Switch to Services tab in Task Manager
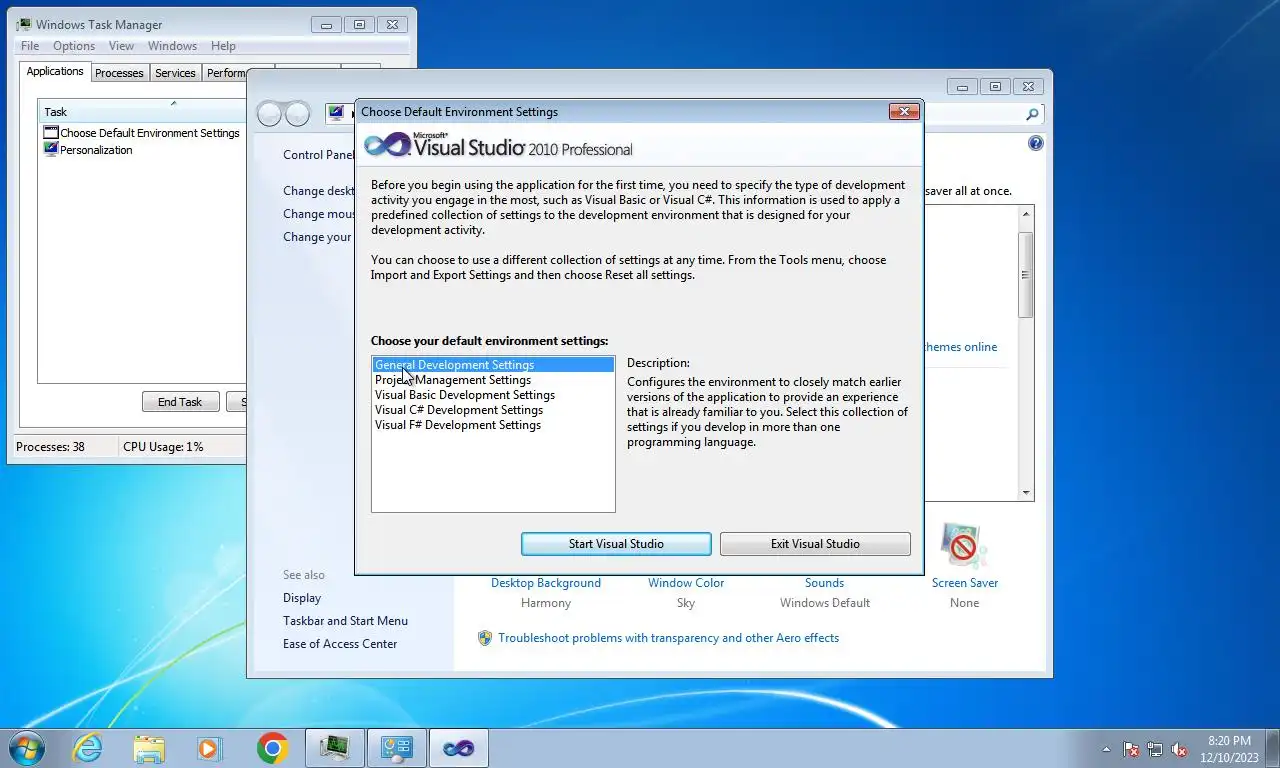 coord(175,73)
